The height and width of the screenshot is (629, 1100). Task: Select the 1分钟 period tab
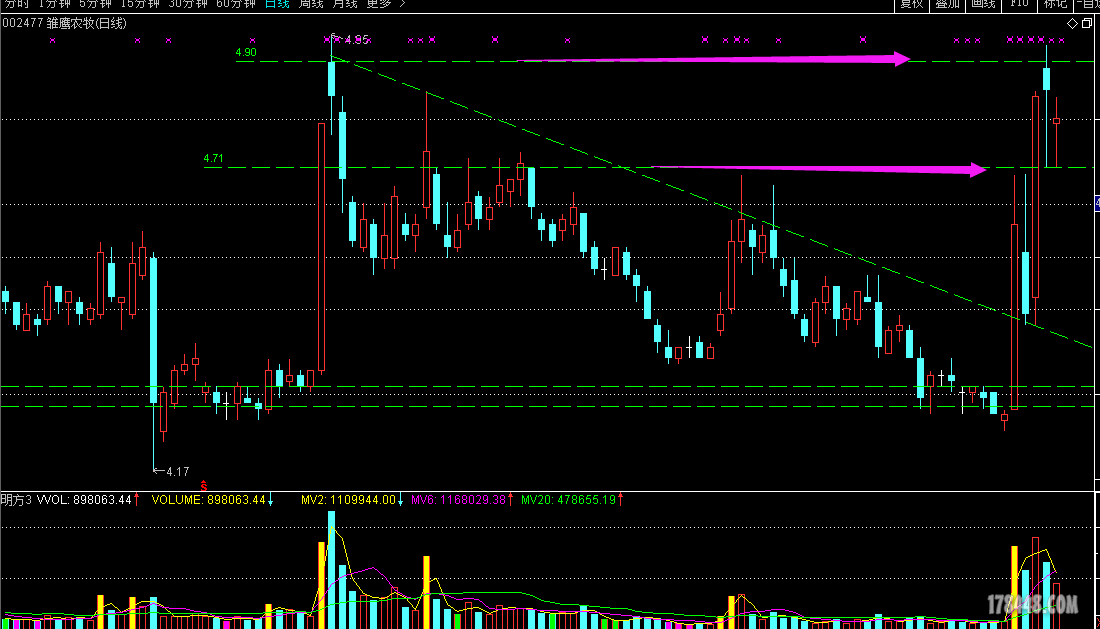point(54,4)
